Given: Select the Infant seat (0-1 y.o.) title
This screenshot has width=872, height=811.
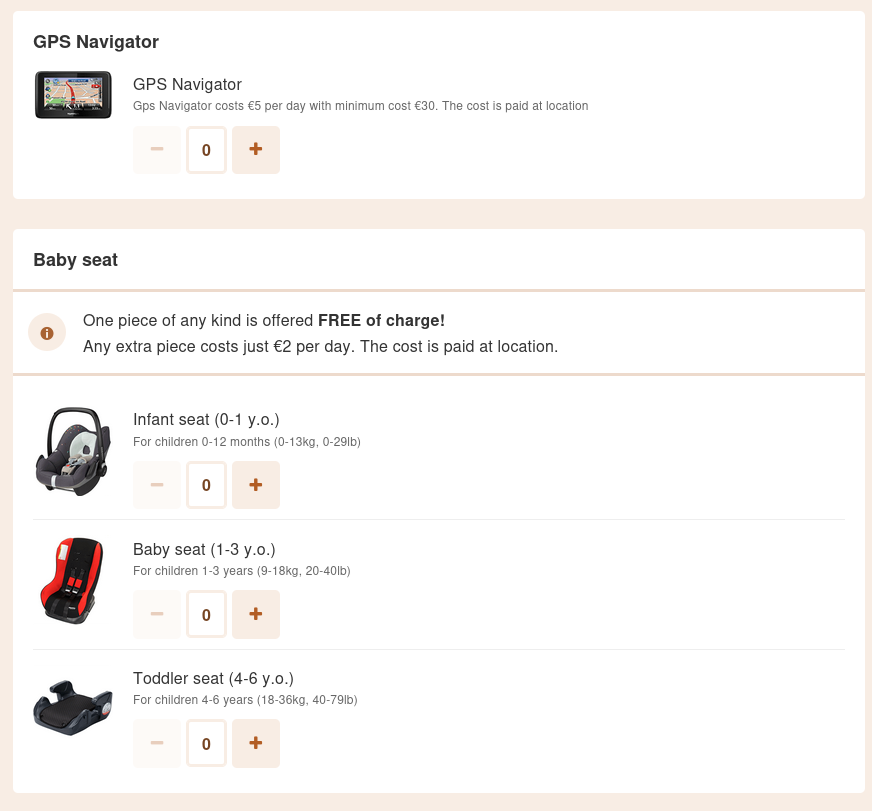Looking at the screenshot, I should [x=206, y=419].
